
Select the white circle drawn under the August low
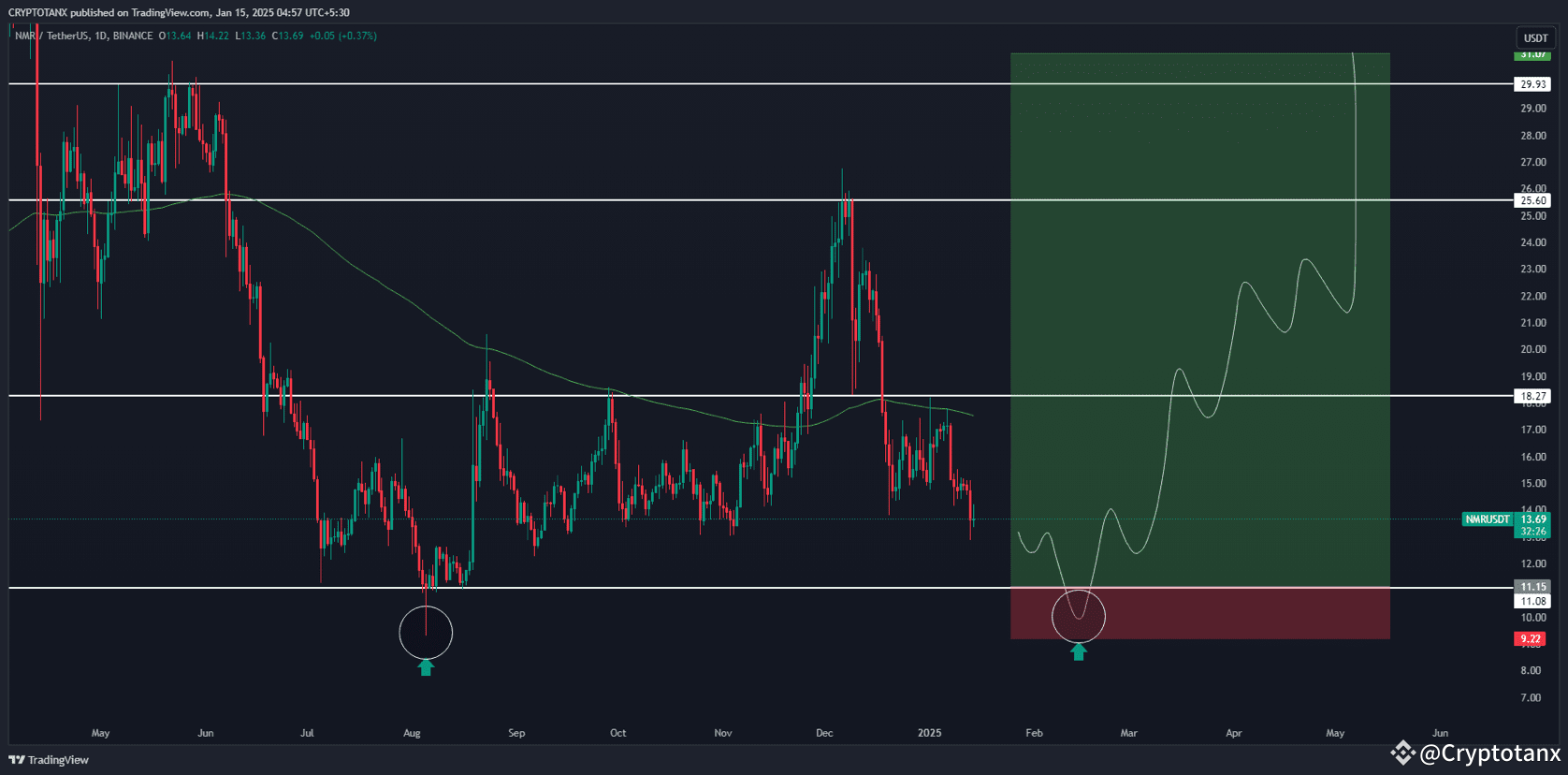click(x=426, y=633)
